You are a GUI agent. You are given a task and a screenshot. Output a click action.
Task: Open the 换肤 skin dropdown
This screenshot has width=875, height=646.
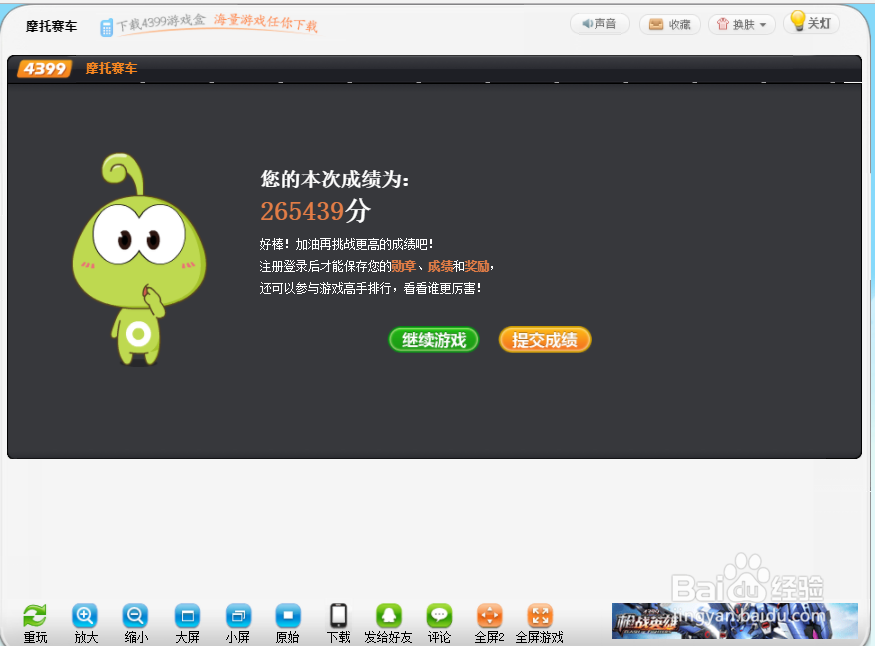coord(742,25)
